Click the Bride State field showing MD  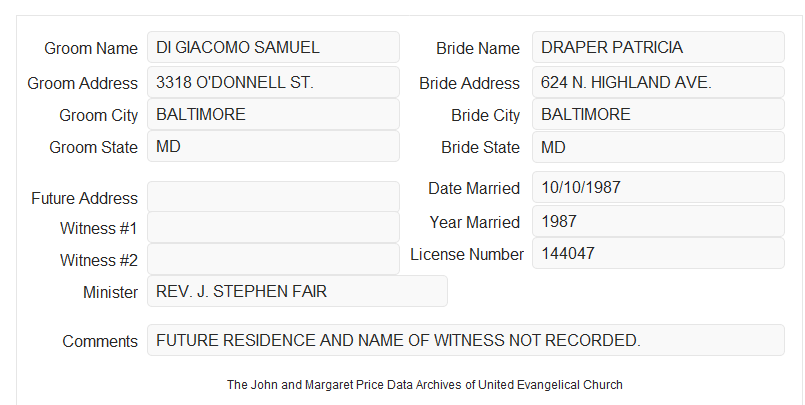coord(658,147)
